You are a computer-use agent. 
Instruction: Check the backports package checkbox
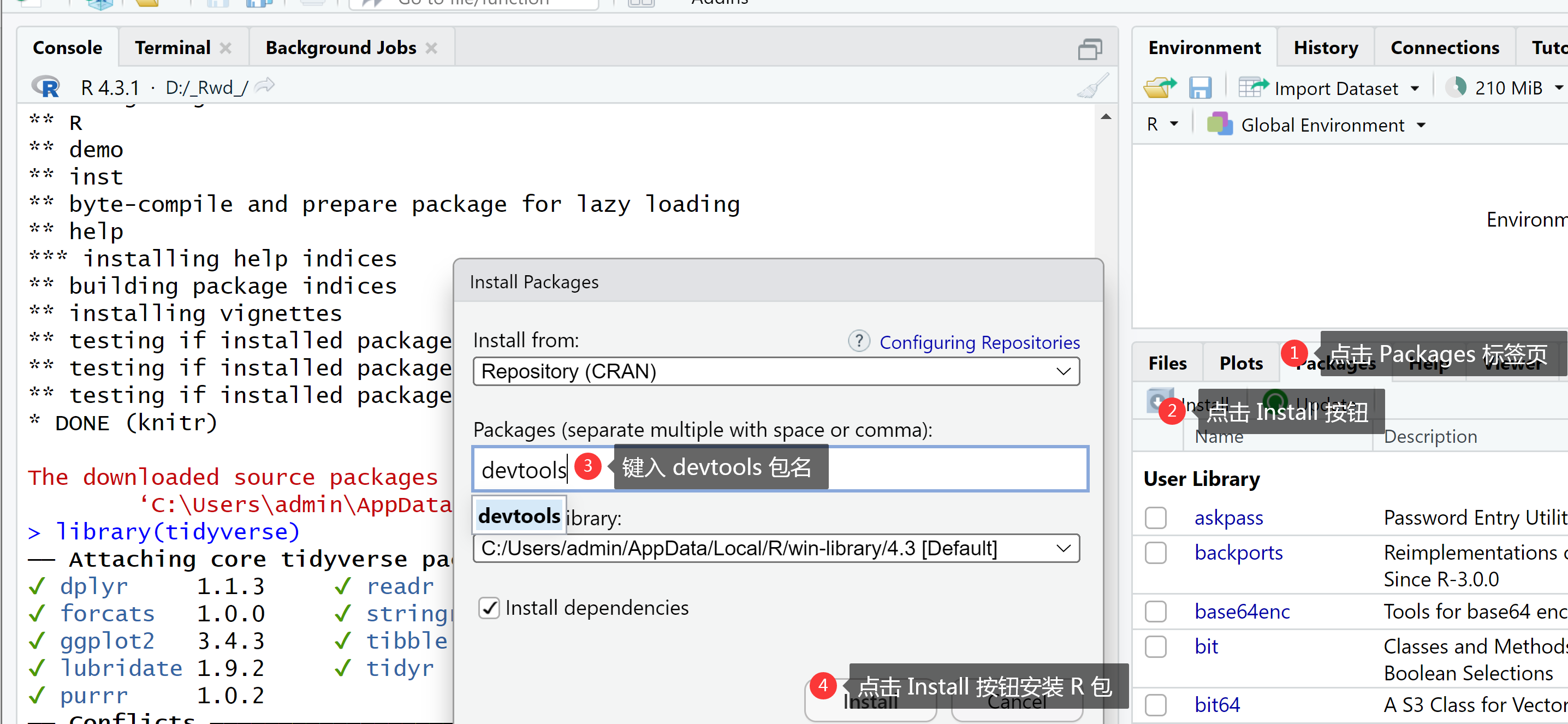[1155, 553]
